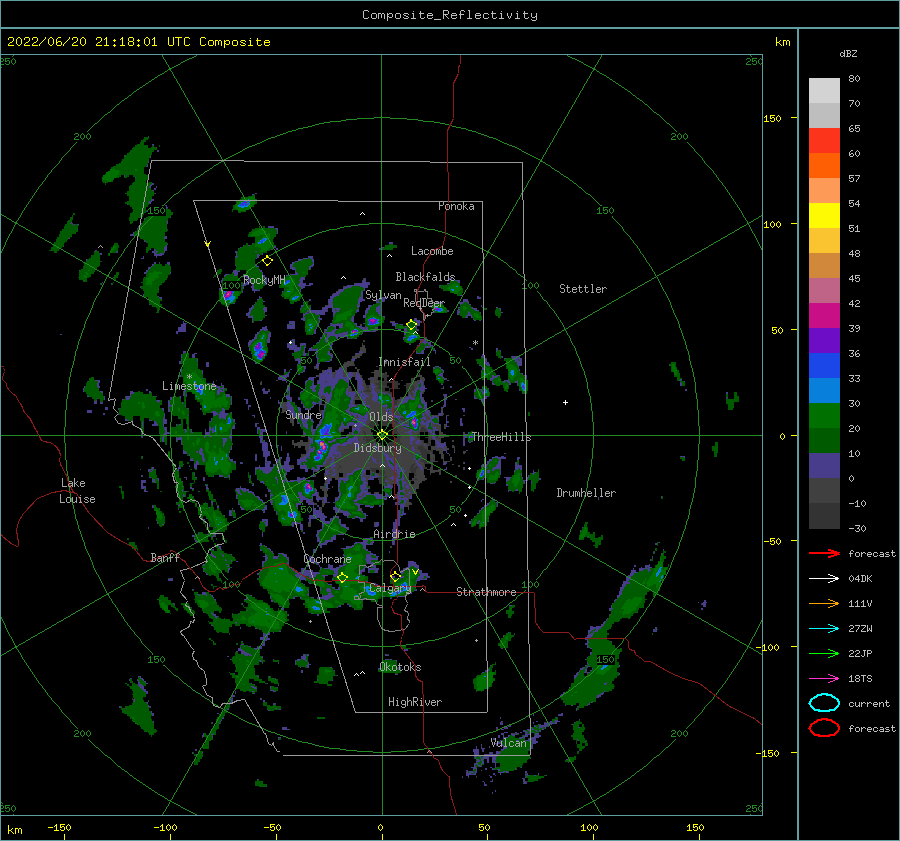Click the Okotoks town label
The height and width of the screenshot is (841, 900).
(x=400, y=667)
